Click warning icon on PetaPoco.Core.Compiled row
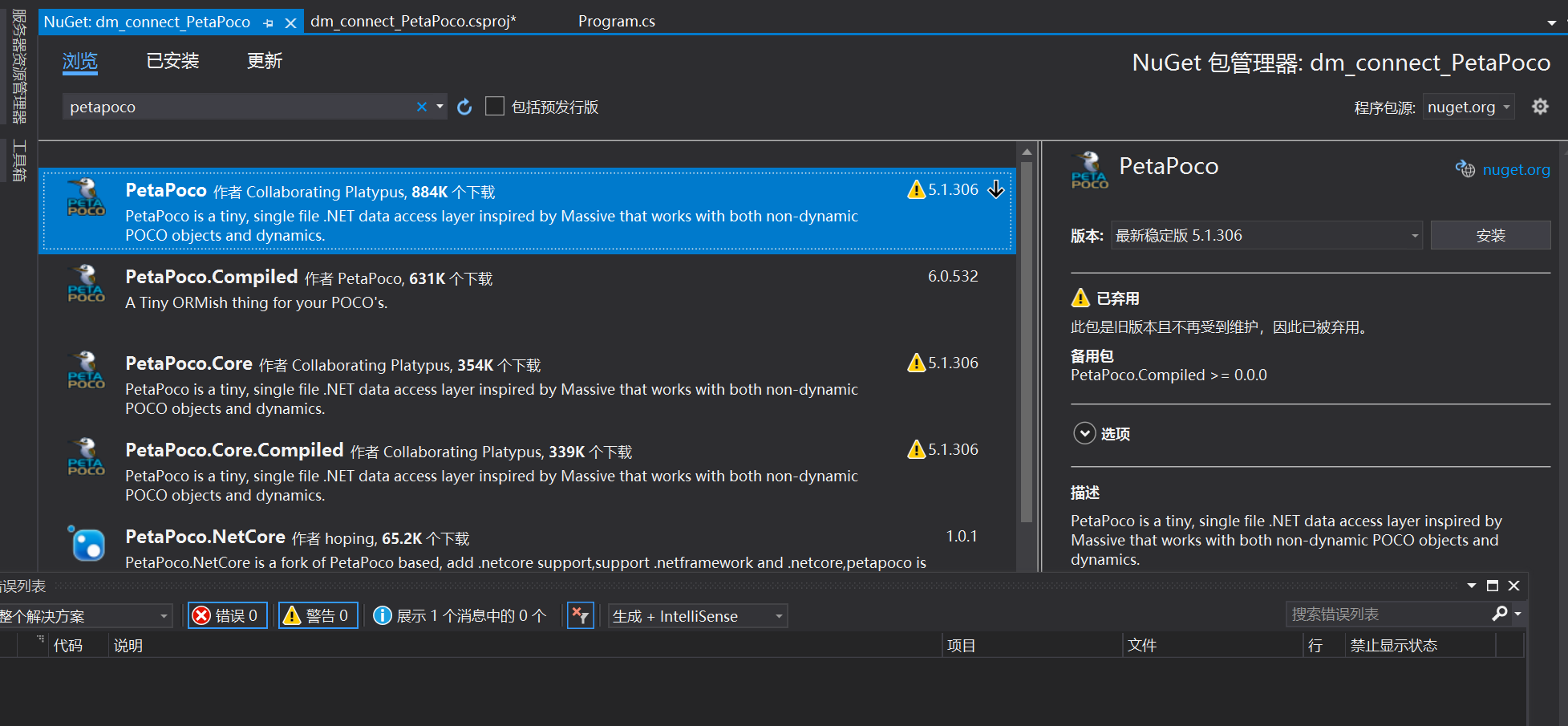Image resolution: width=1568 pixels, height=726 pixels. [x=916, y=449]
